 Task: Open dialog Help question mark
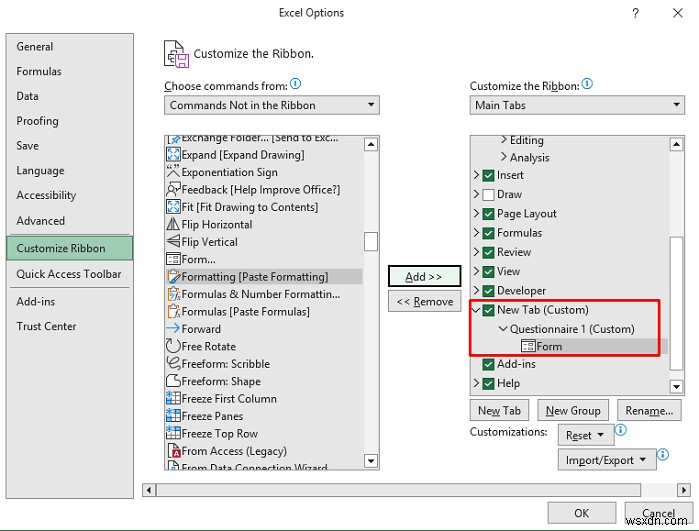point(636,13)
